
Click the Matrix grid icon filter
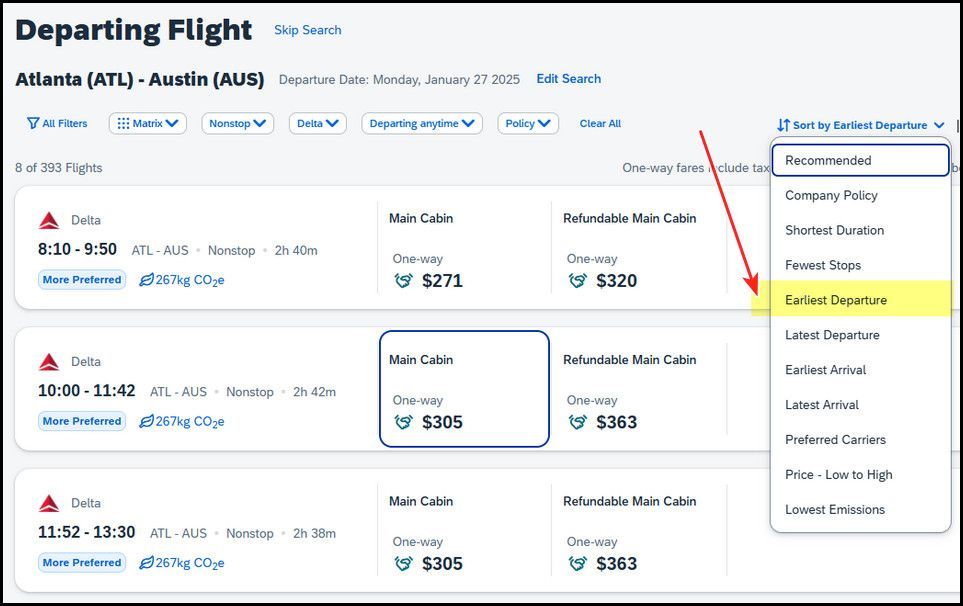(x=123, y=123)
